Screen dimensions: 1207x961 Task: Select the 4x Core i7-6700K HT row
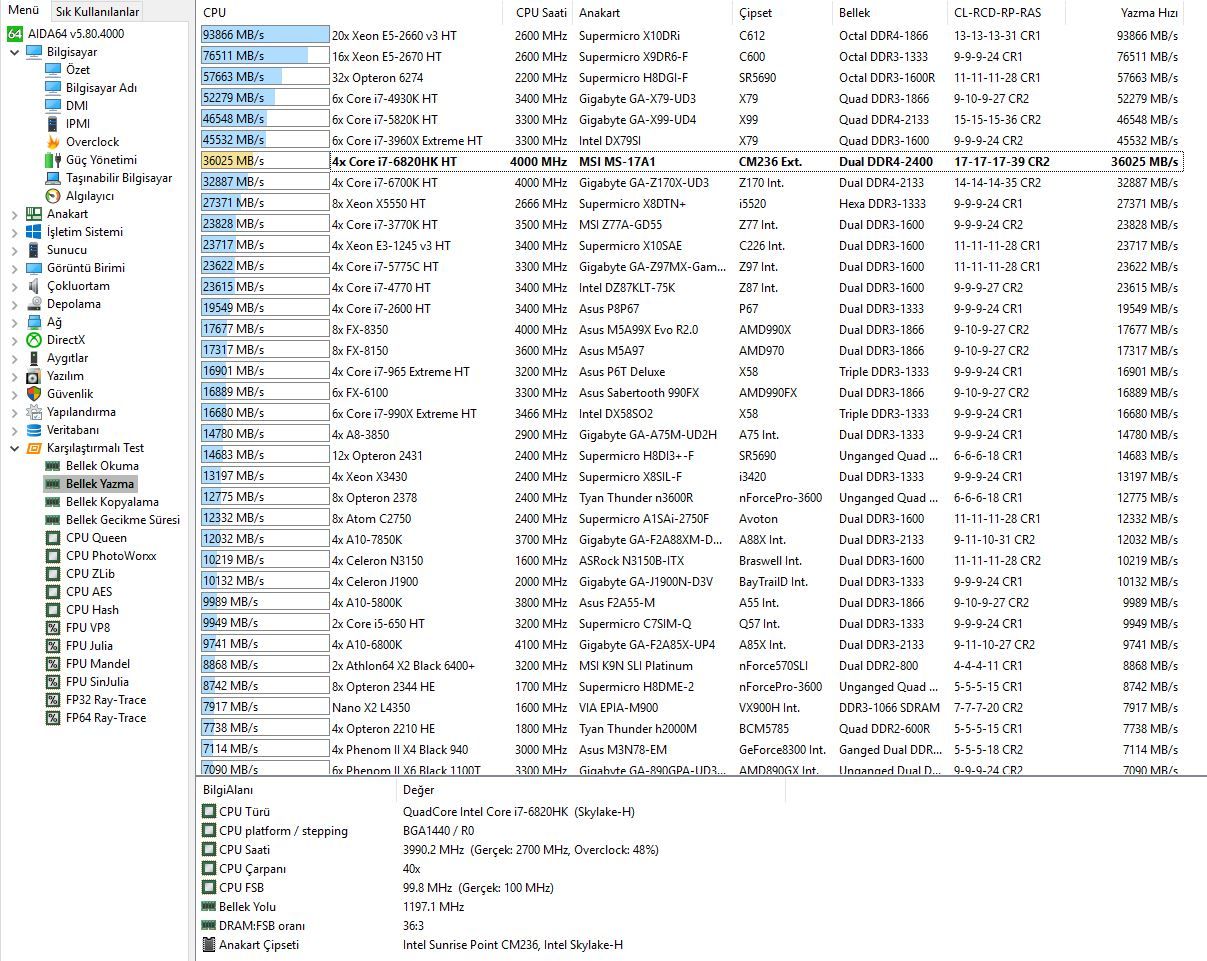[x=690, y=182]
